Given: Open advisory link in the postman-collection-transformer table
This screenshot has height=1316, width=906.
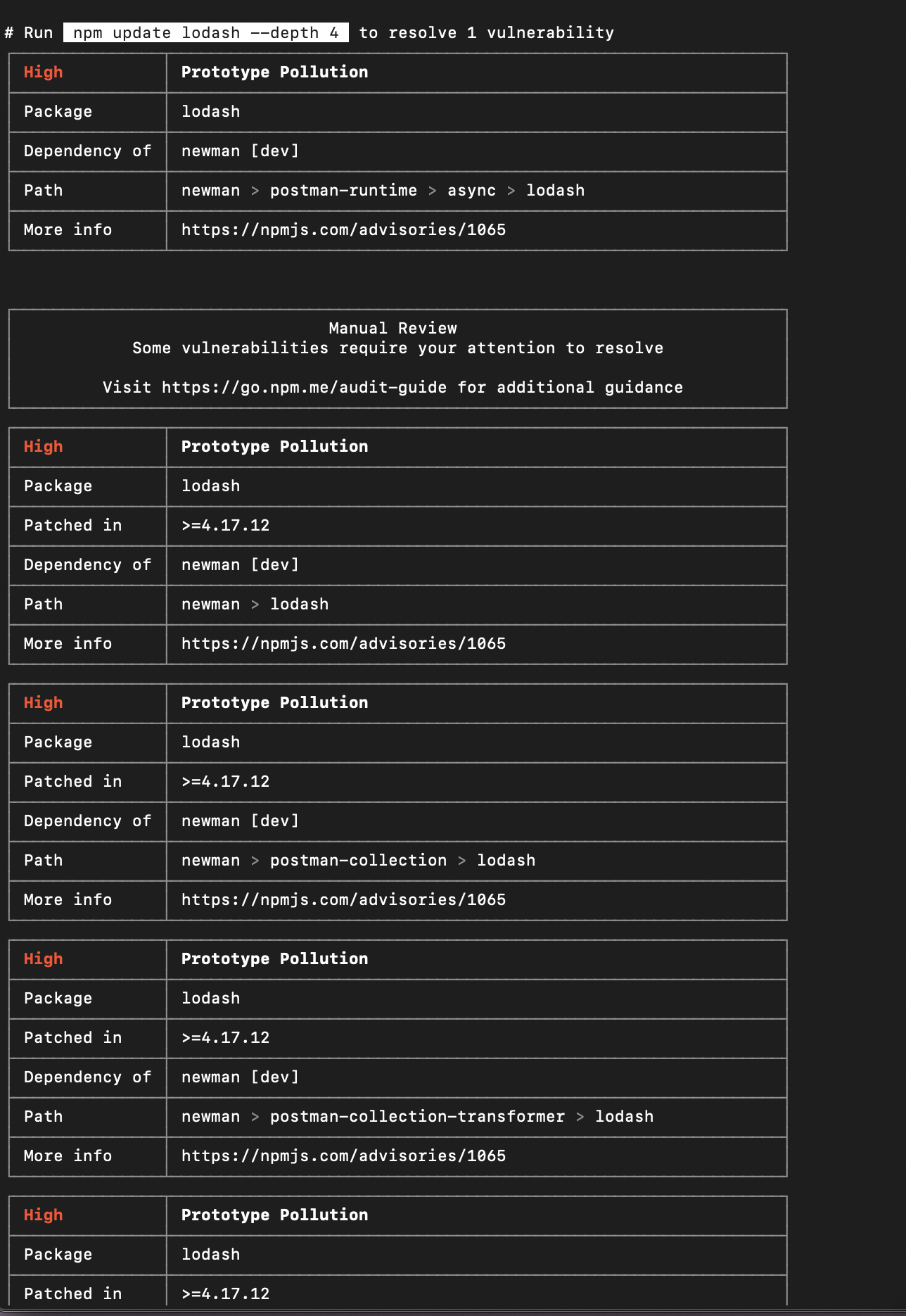Looking at the screenshot, I should click(x=343, y=1156).
